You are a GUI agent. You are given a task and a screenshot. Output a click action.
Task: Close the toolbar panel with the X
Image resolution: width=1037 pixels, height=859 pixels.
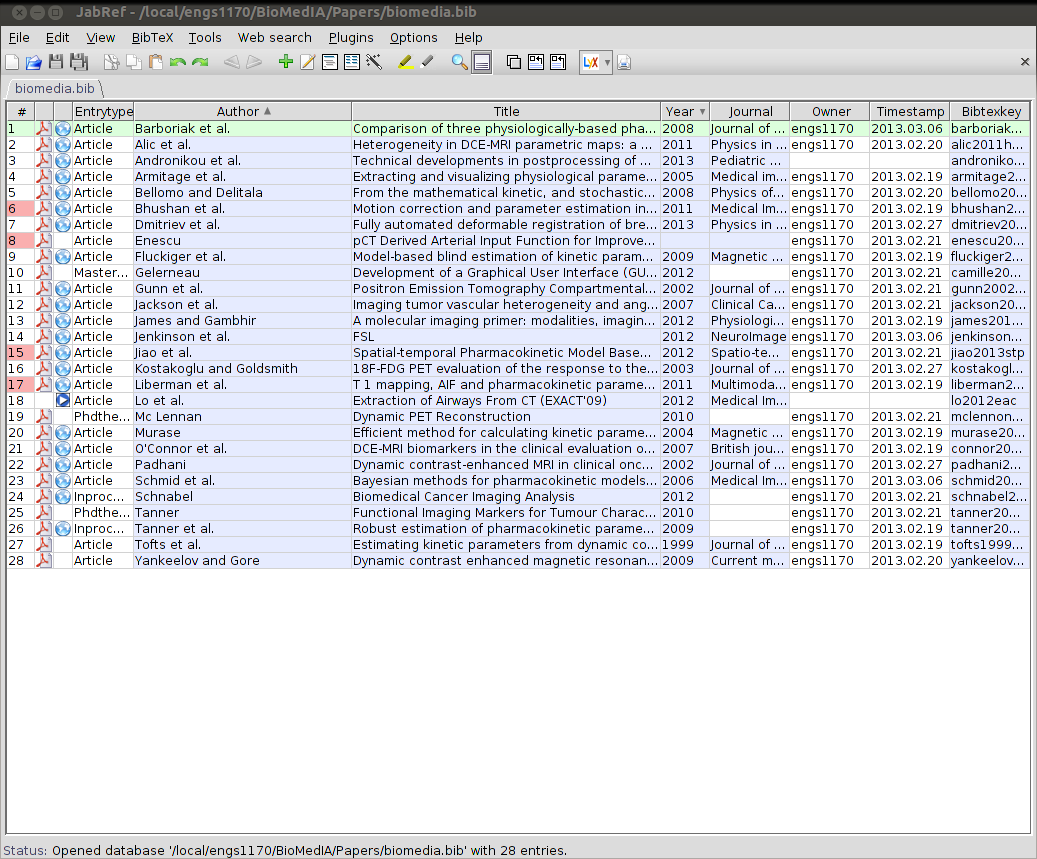pos(1024,61)
